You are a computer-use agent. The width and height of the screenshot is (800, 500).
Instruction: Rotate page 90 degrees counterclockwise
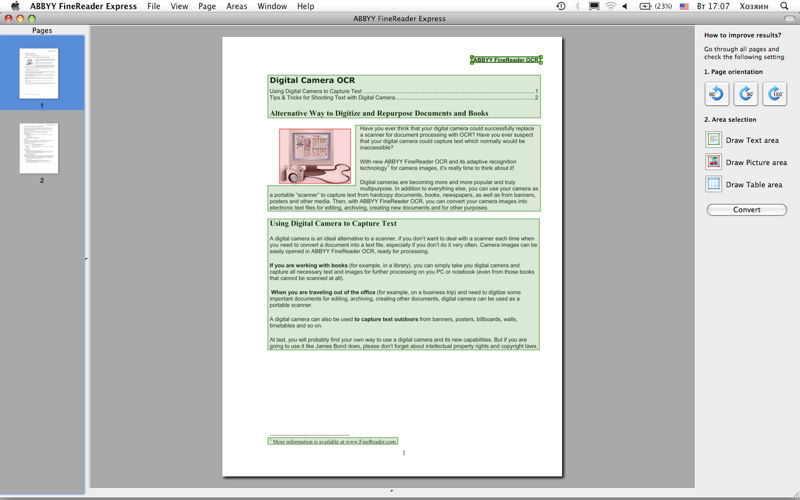(716, 94)
